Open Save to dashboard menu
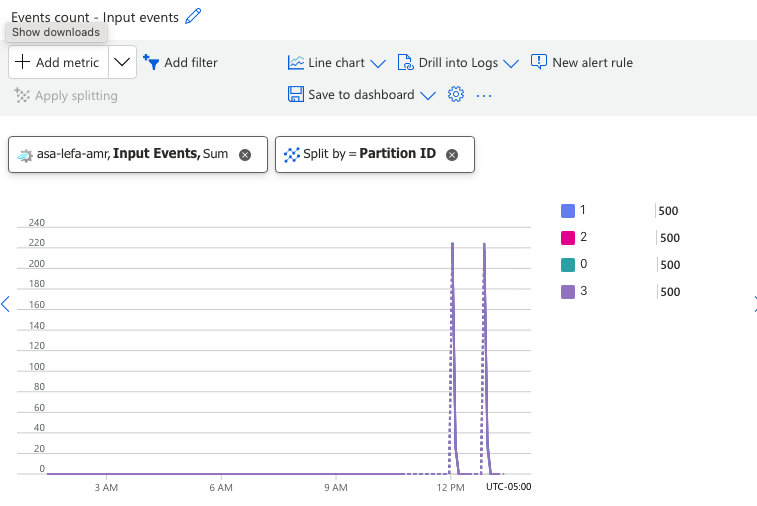Image resolution: width=757 pixels, height=506 pixels. pos(362,95)
